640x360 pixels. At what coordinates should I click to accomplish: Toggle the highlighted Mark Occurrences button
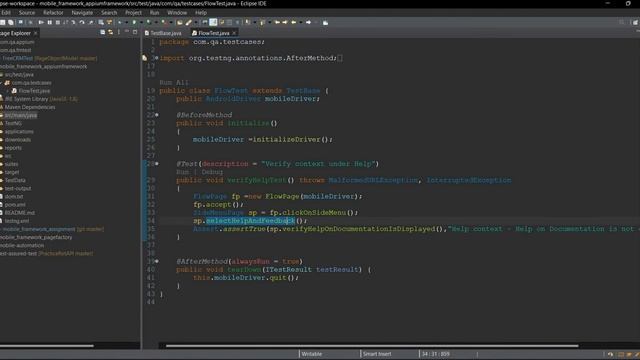tap(213, 22)
